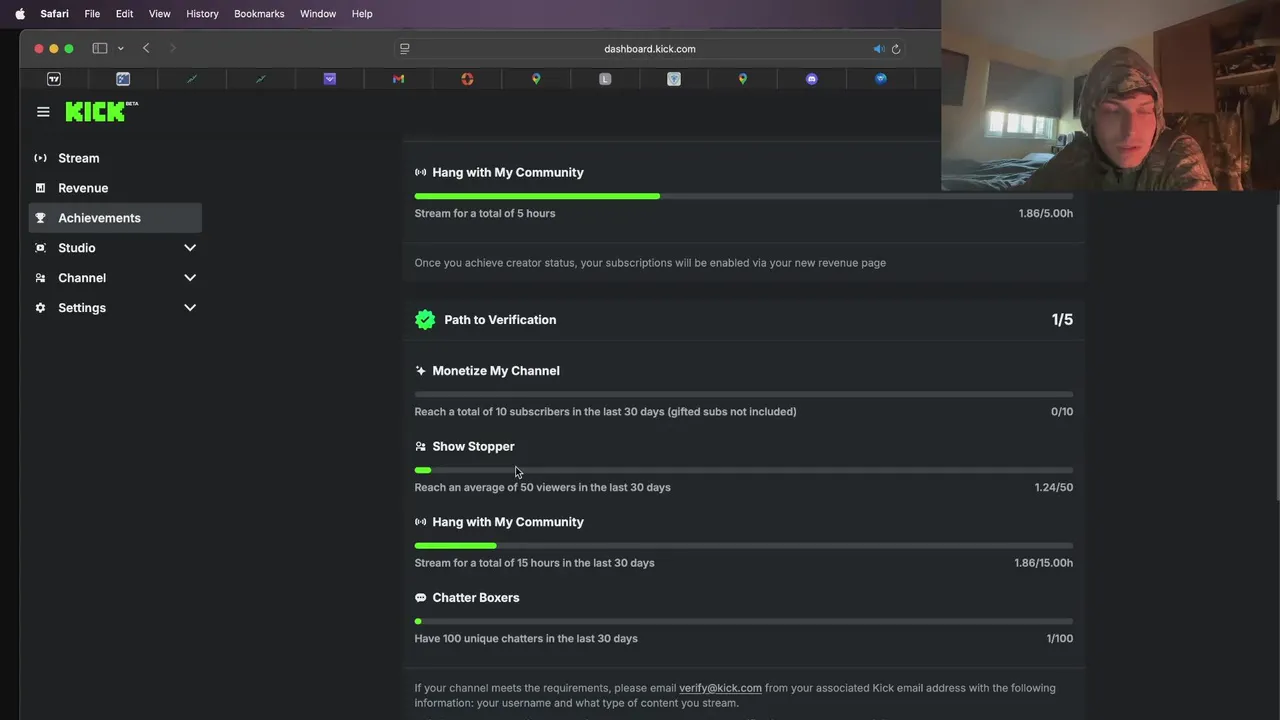This screenshot has width=1280, height=720.
Task: Click the reader icon in the address bar
Action: click(405, 49)
